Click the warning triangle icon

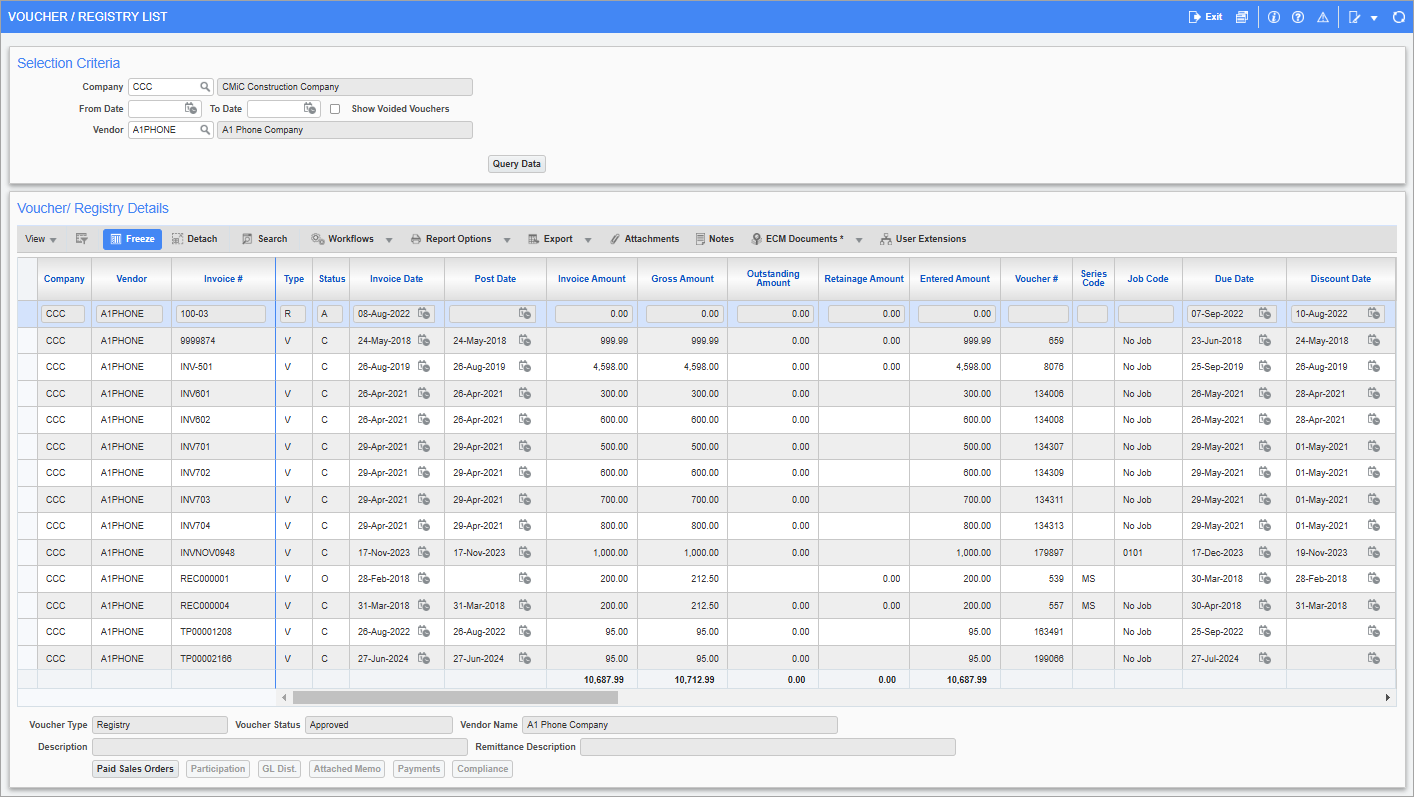[1322, 17]
